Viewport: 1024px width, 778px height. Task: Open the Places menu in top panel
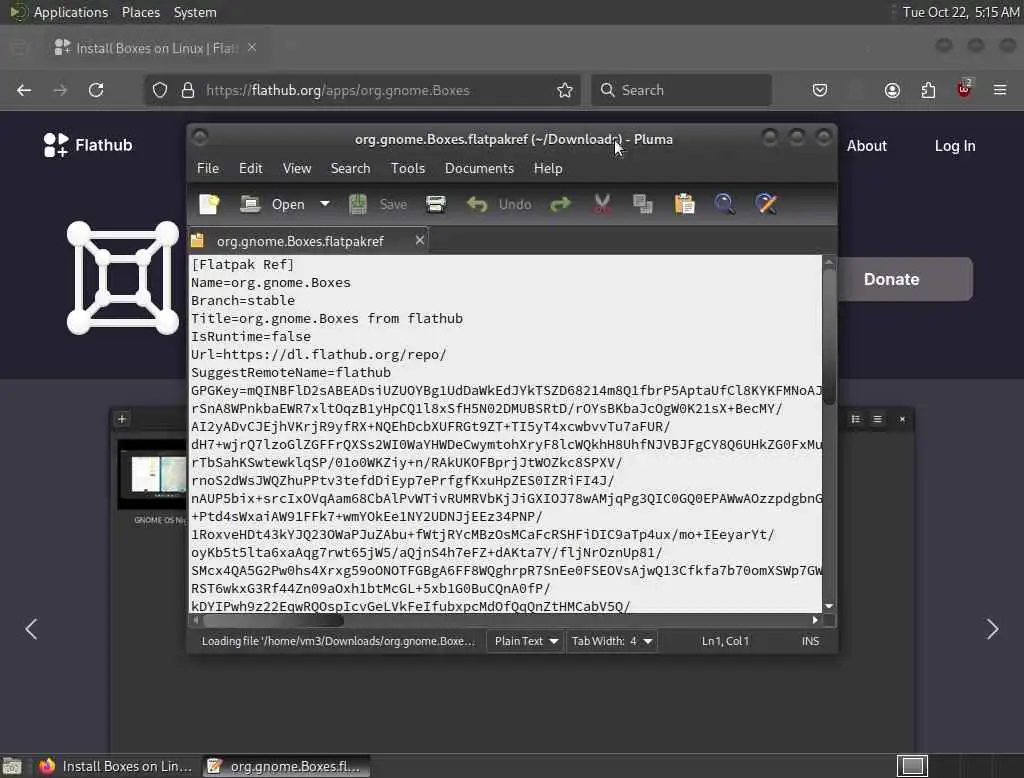140,12
